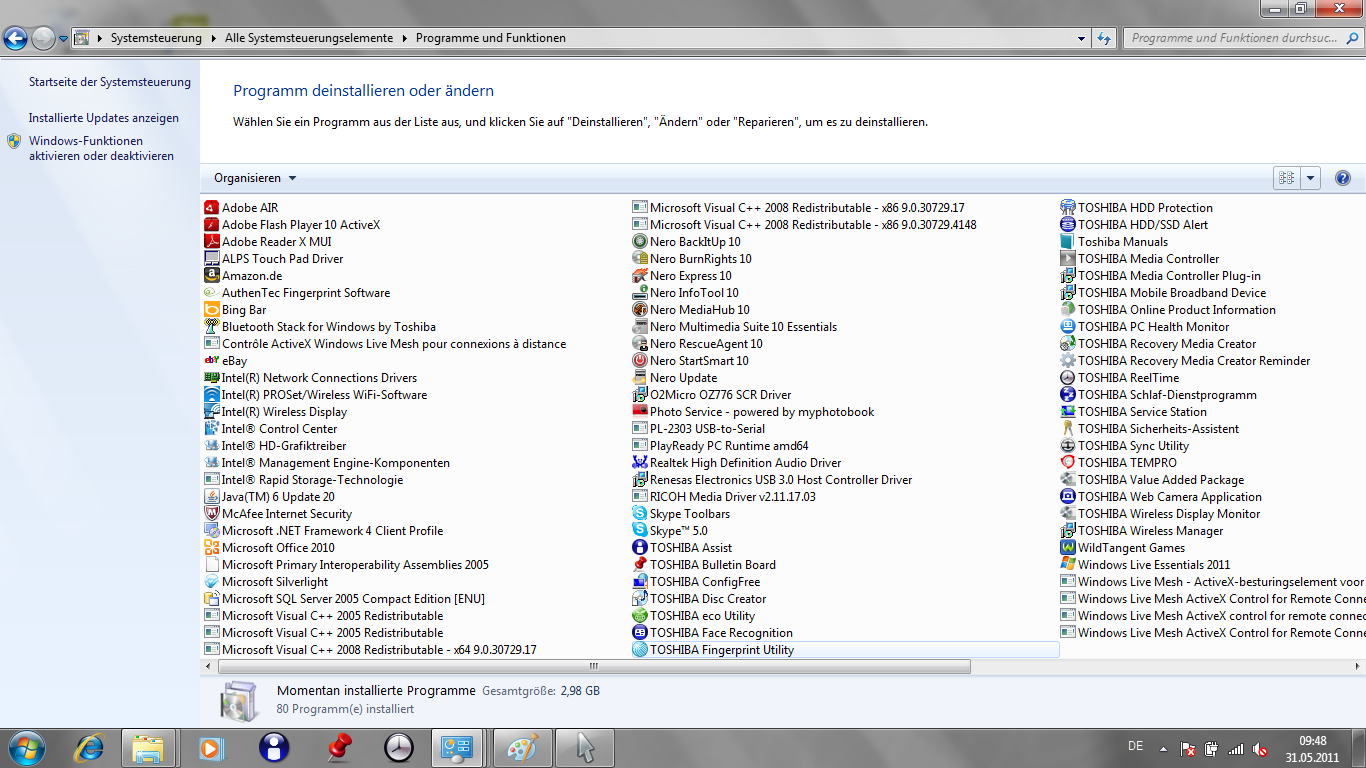The height and width of the screenshot is (768, 1366).
Task: Select RICOH Media Driver v2.11.17.03
Action: coord(724,497)
